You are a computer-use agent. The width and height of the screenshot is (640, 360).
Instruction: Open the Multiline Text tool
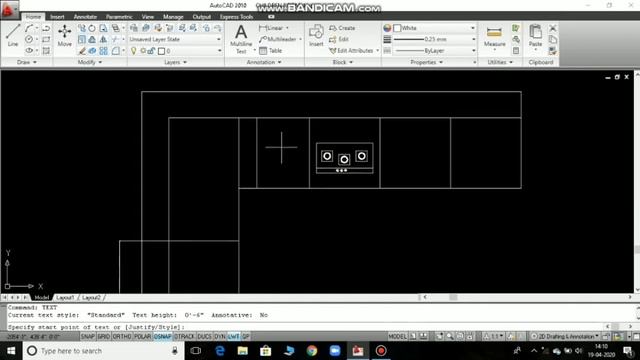241,39
